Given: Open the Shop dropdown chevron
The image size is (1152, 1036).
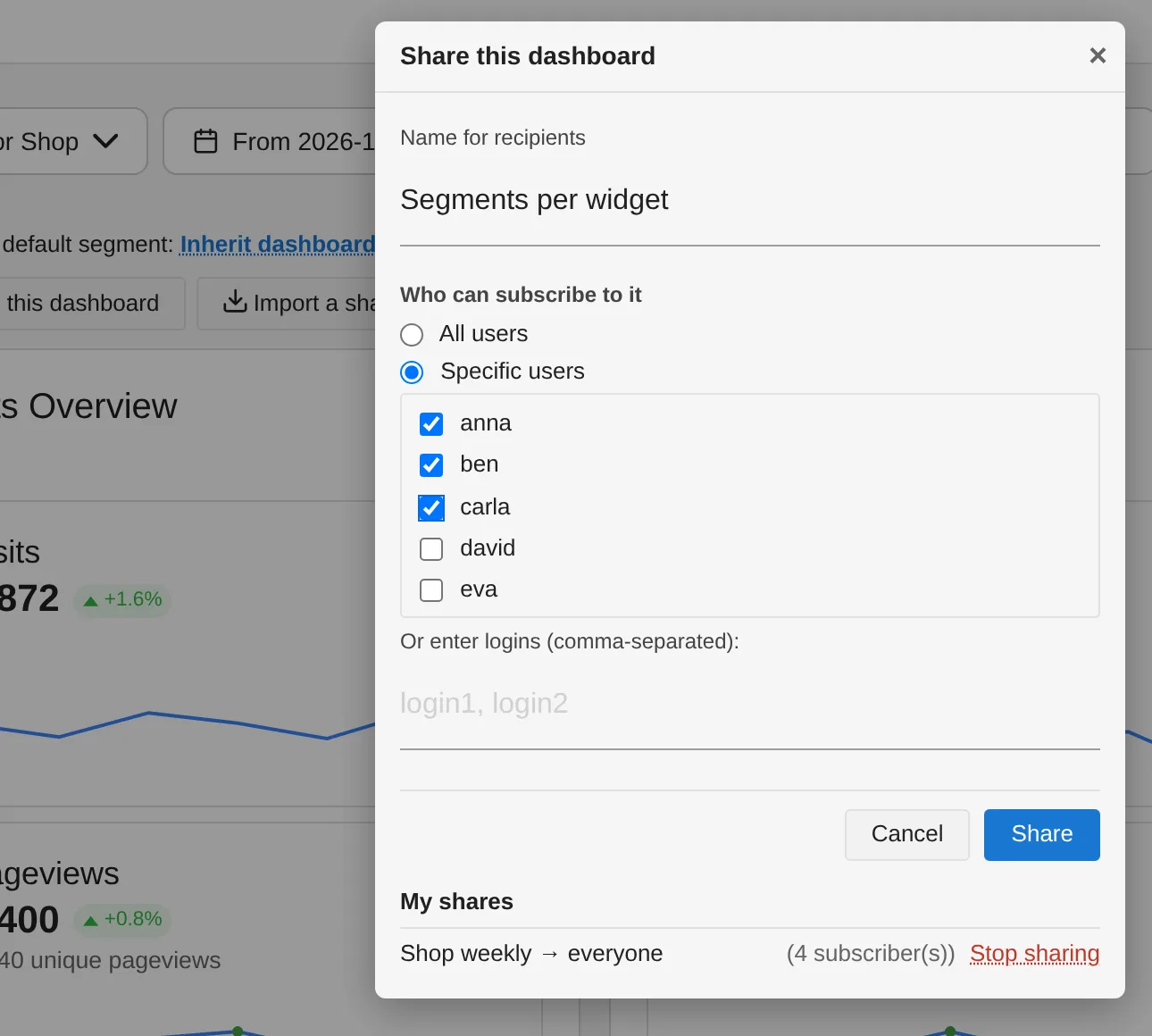Looking at the screenshot, I should [105, 141].
